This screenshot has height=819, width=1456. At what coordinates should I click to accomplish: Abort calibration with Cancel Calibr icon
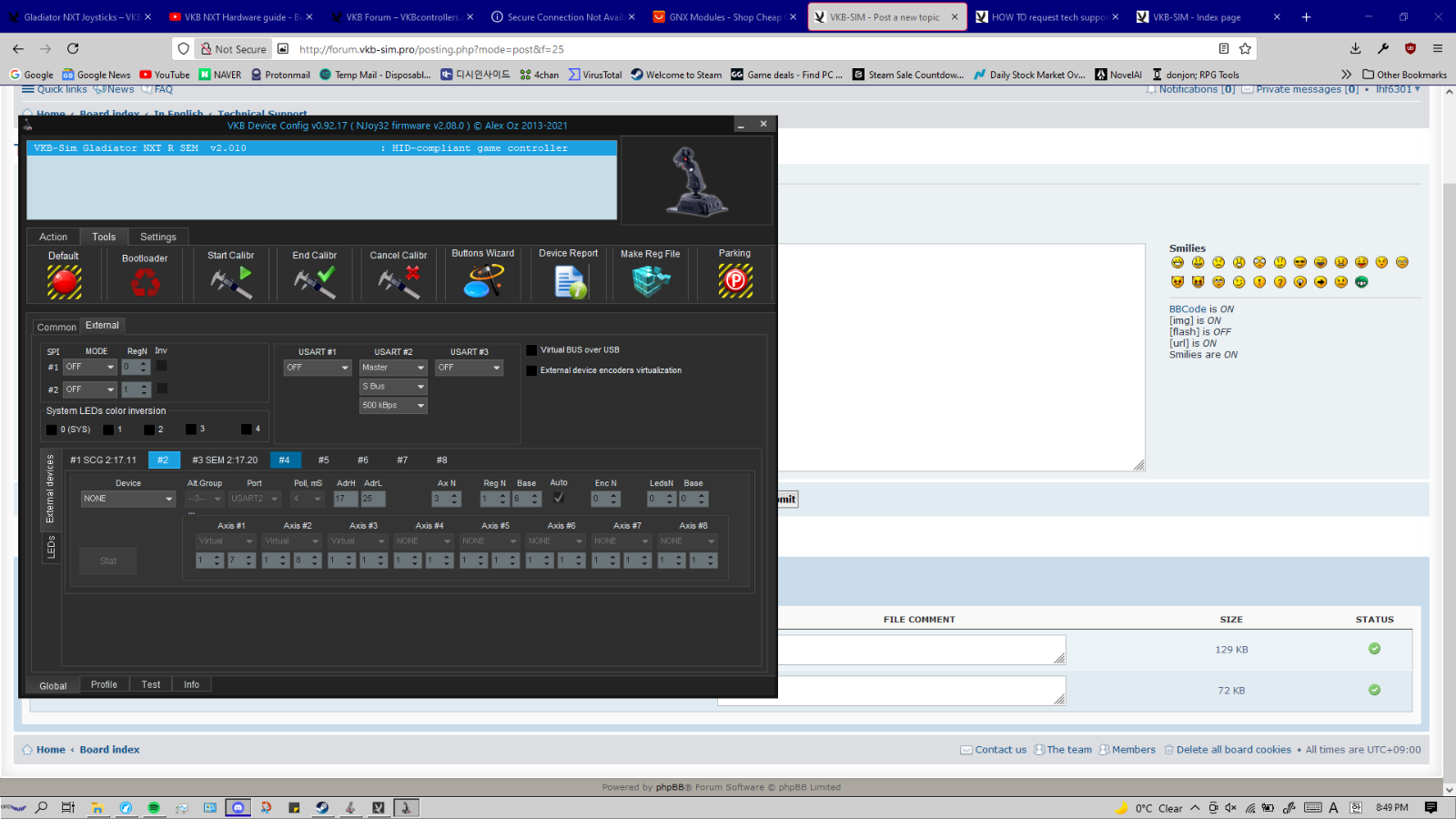pos(399,282)
